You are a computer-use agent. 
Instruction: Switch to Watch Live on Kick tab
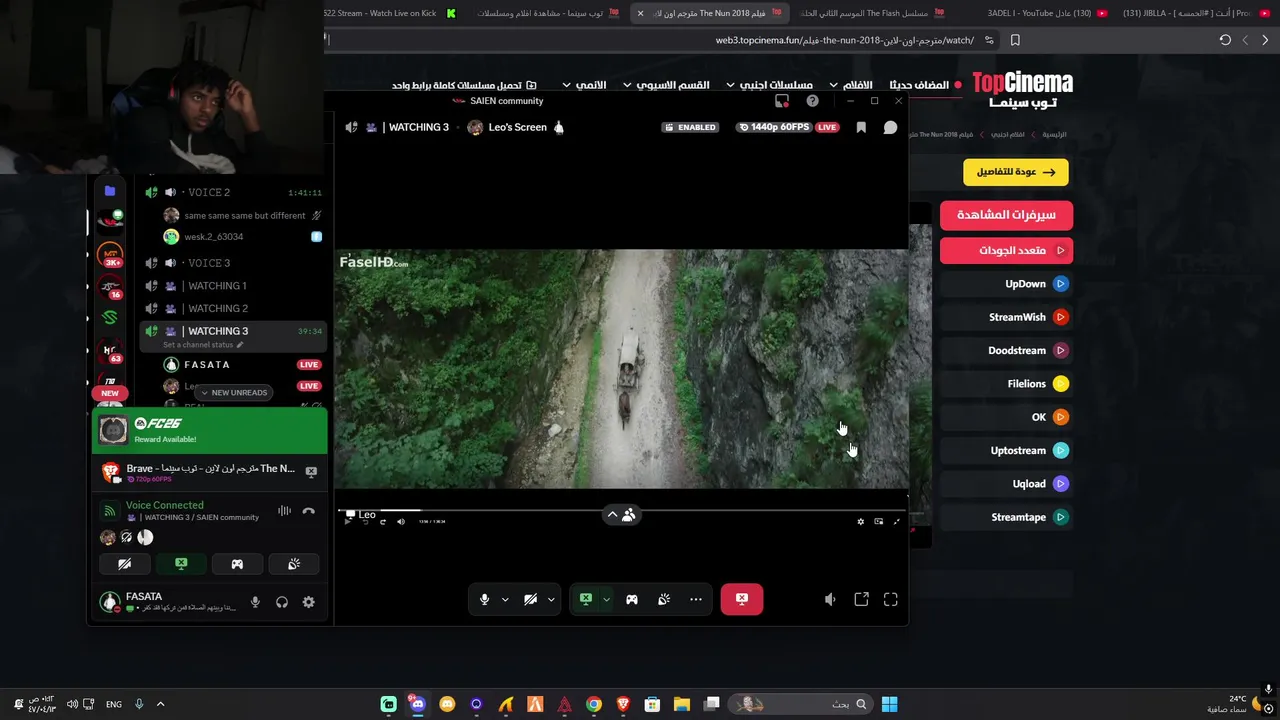pos(390,13)
